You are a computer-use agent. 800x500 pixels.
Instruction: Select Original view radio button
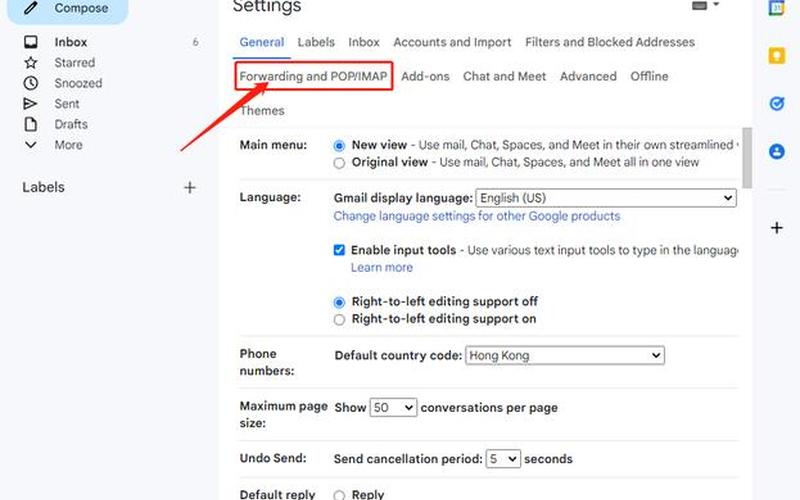(x=339, y=163)
